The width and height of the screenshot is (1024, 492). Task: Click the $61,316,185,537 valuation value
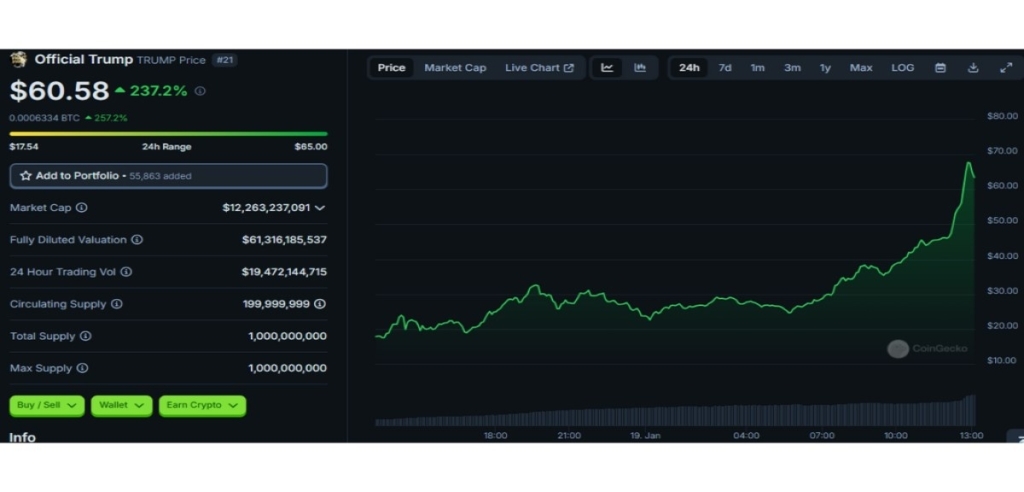pyautogui.click(x=284, y=240)
